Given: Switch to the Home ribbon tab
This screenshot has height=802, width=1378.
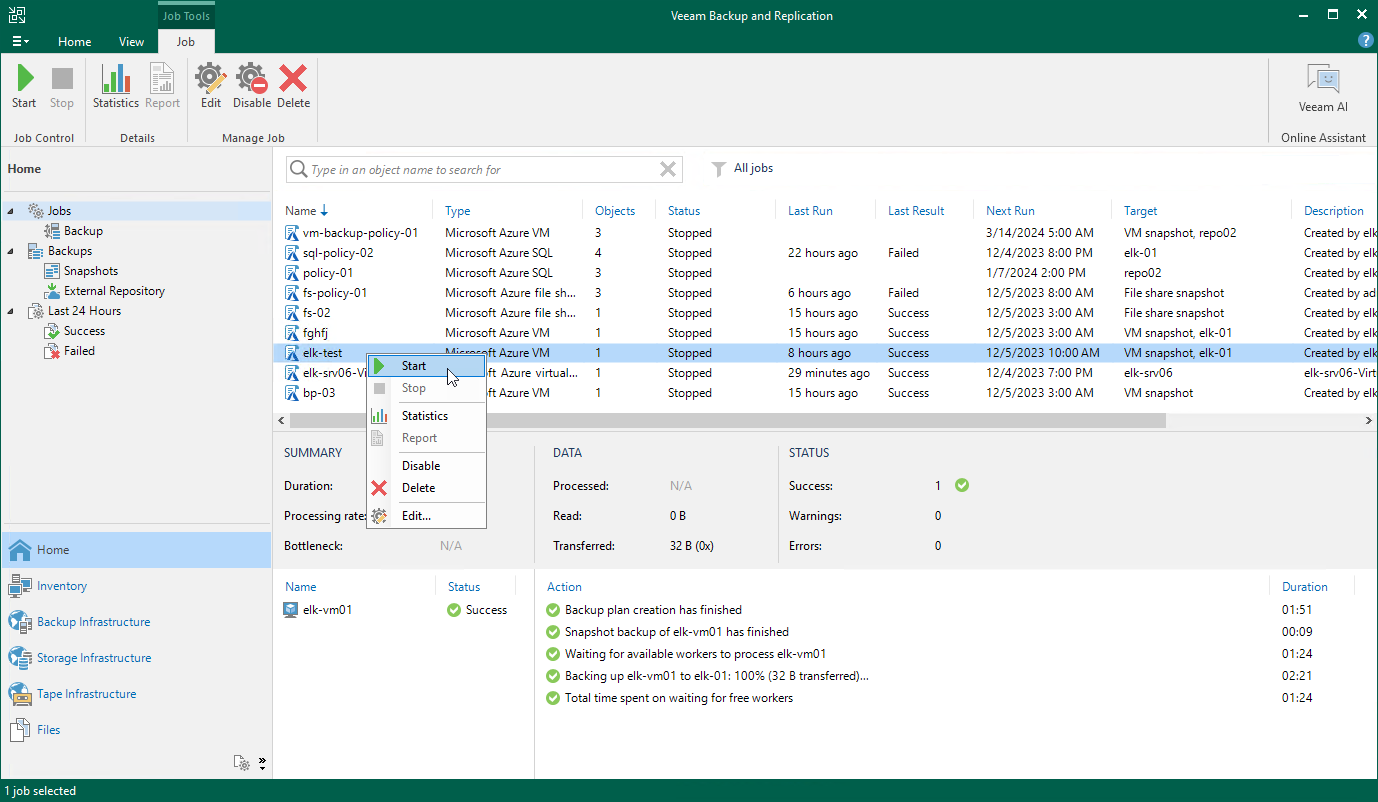Looking at the screenshot, I should (75, 42).
